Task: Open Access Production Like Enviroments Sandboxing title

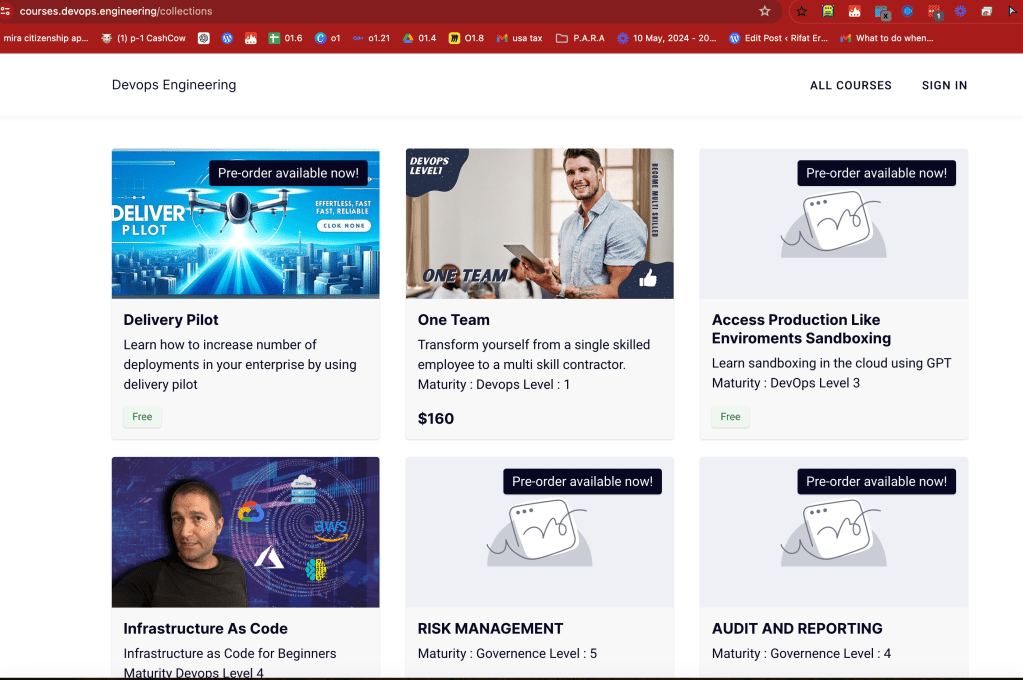Action: pyautogui.click(x=801, y=329)
